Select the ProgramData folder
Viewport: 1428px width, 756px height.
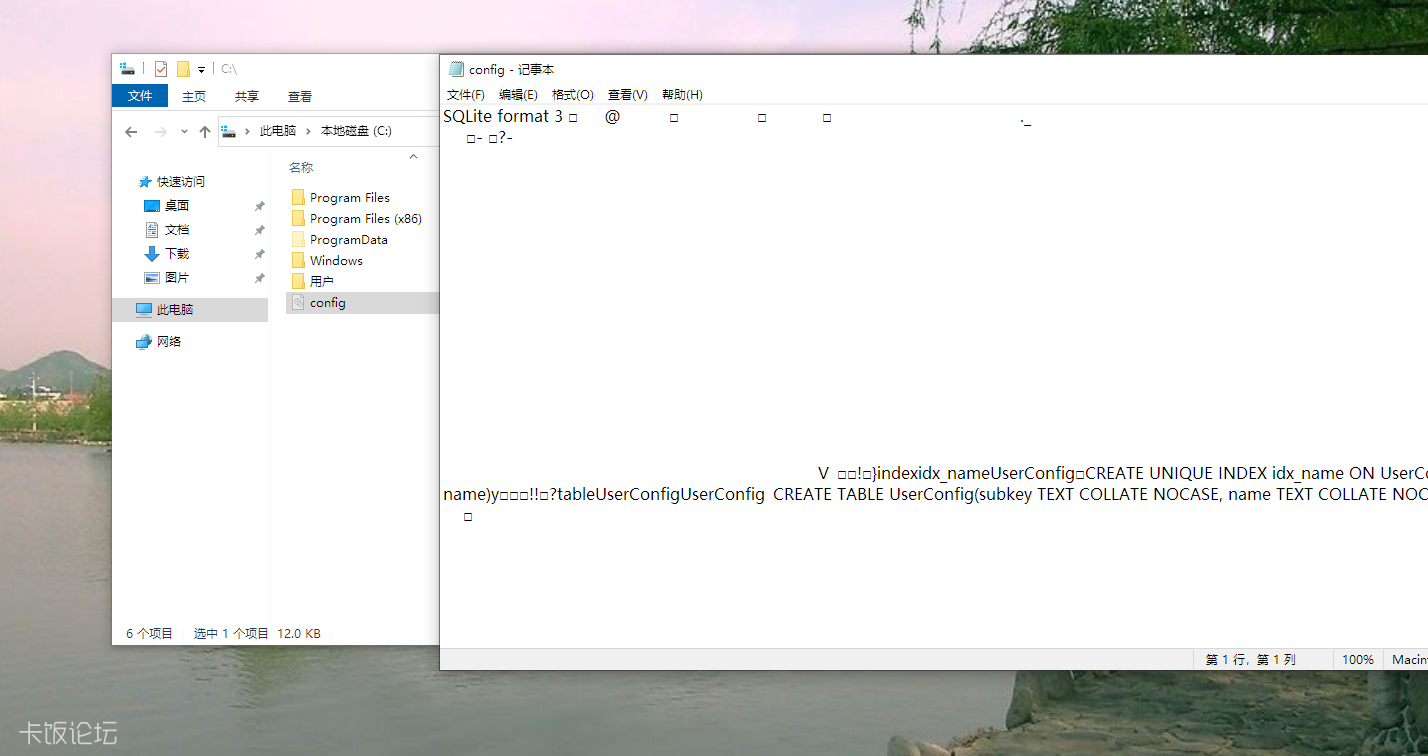(x=348, y=240)
